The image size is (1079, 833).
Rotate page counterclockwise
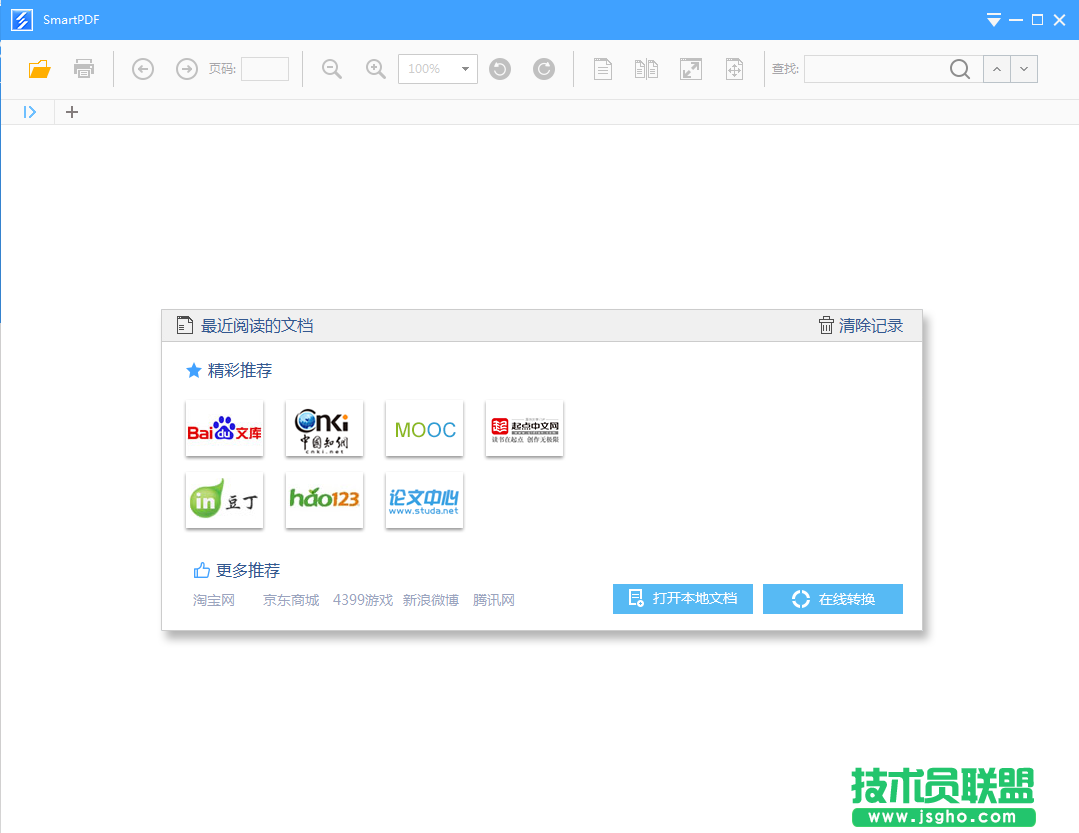[500, 69]
